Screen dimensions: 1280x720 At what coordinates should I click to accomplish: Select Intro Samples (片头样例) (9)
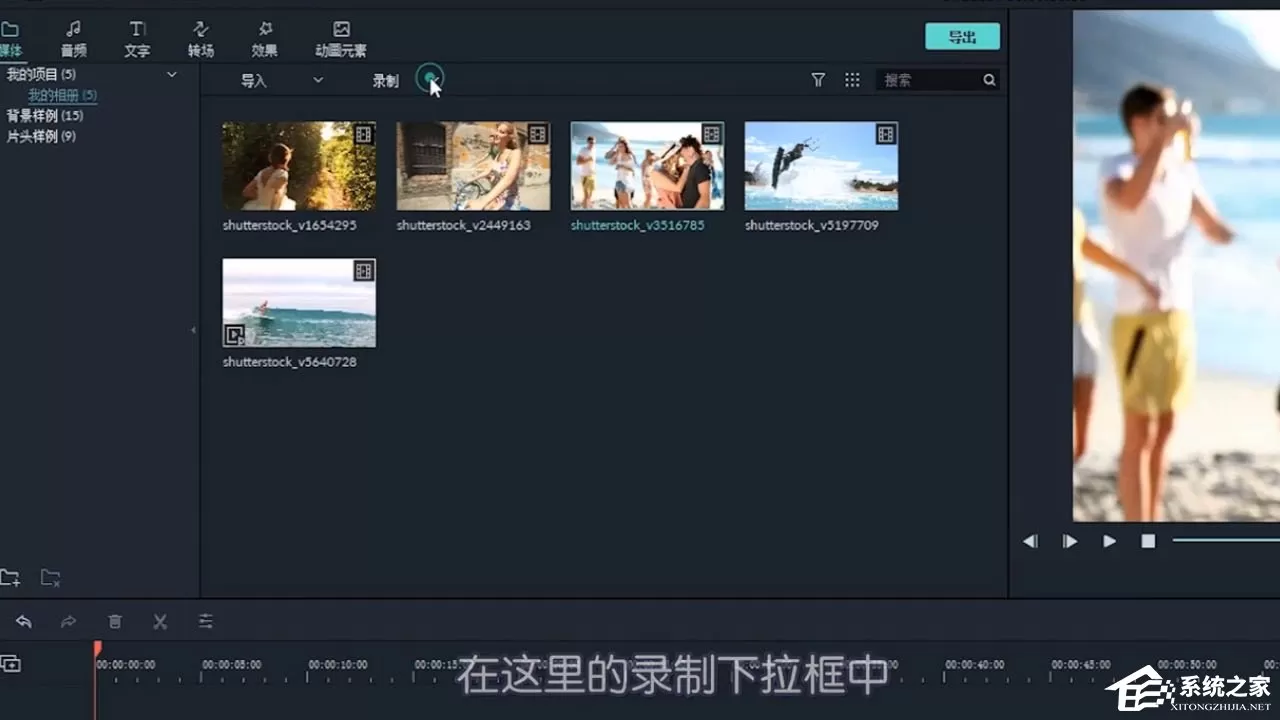tap(41, 137)
